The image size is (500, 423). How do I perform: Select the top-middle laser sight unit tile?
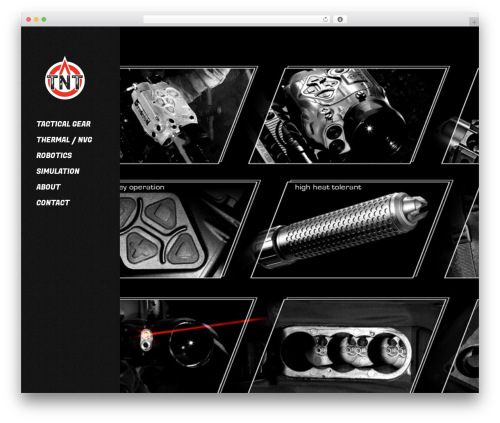[348, 115]
